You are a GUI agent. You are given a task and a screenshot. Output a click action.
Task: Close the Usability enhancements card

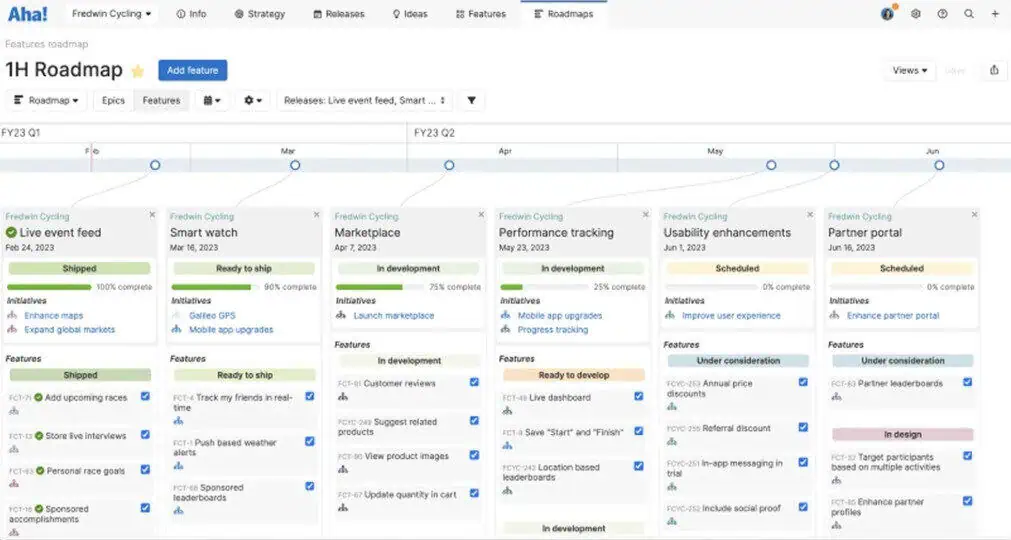pyautogui.click(x=810, y=215)
